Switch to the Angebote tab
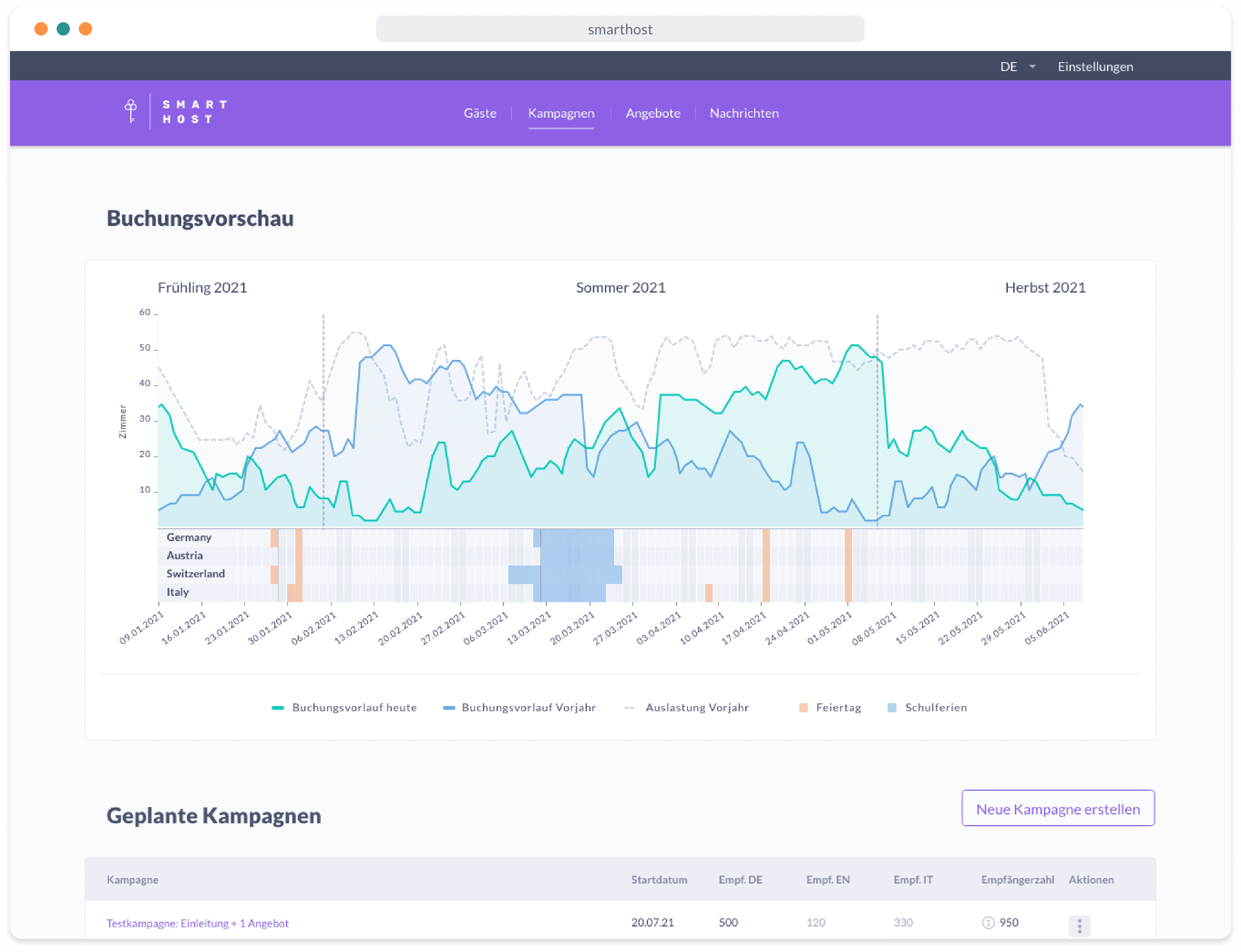 (x=653, y=113)
